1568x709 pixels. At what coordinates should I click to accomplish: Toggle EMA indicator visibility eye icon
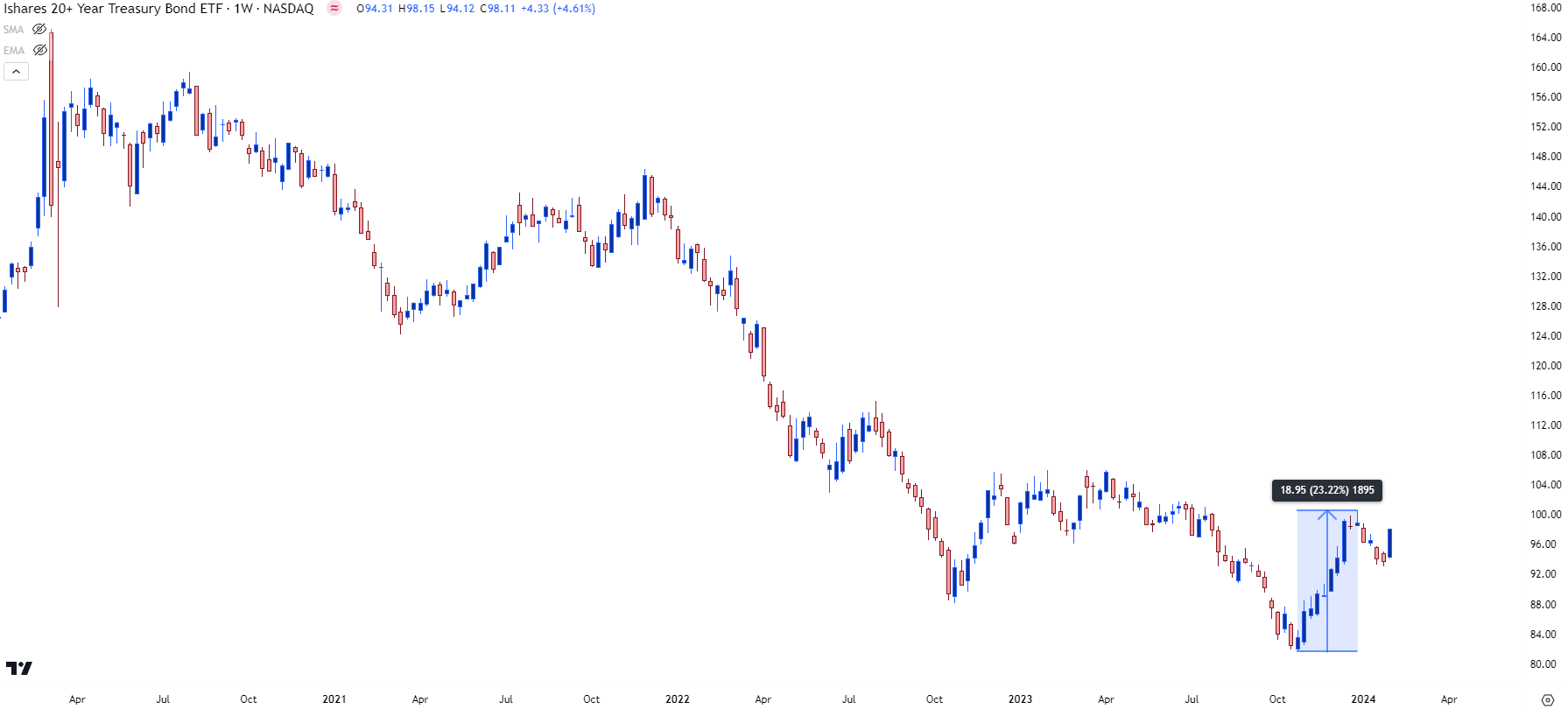click(x=39, y=50)
